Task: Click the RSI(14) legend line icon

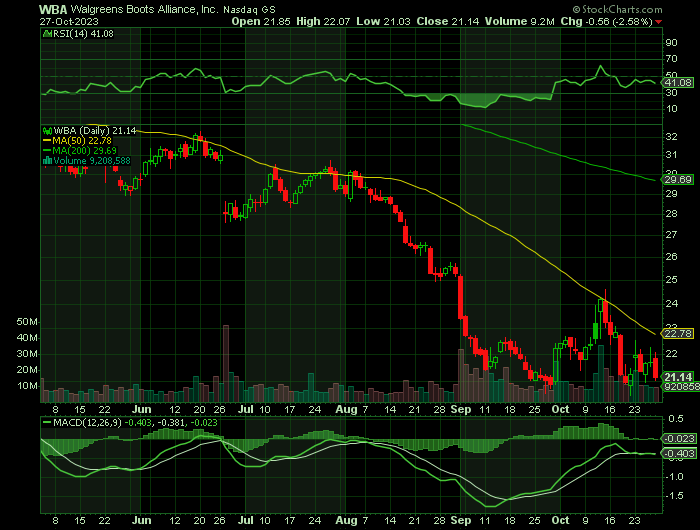Action: [x=47, y=33]
